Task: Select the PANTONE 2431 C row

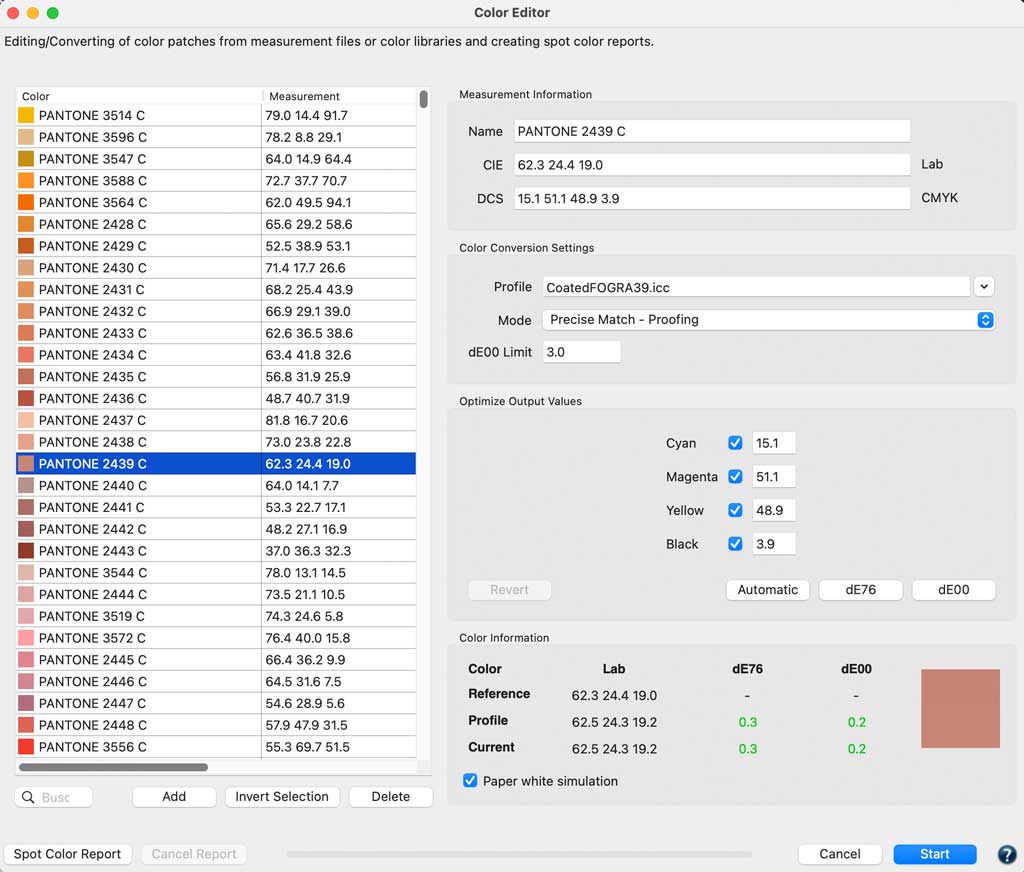Action: (216, 289)
